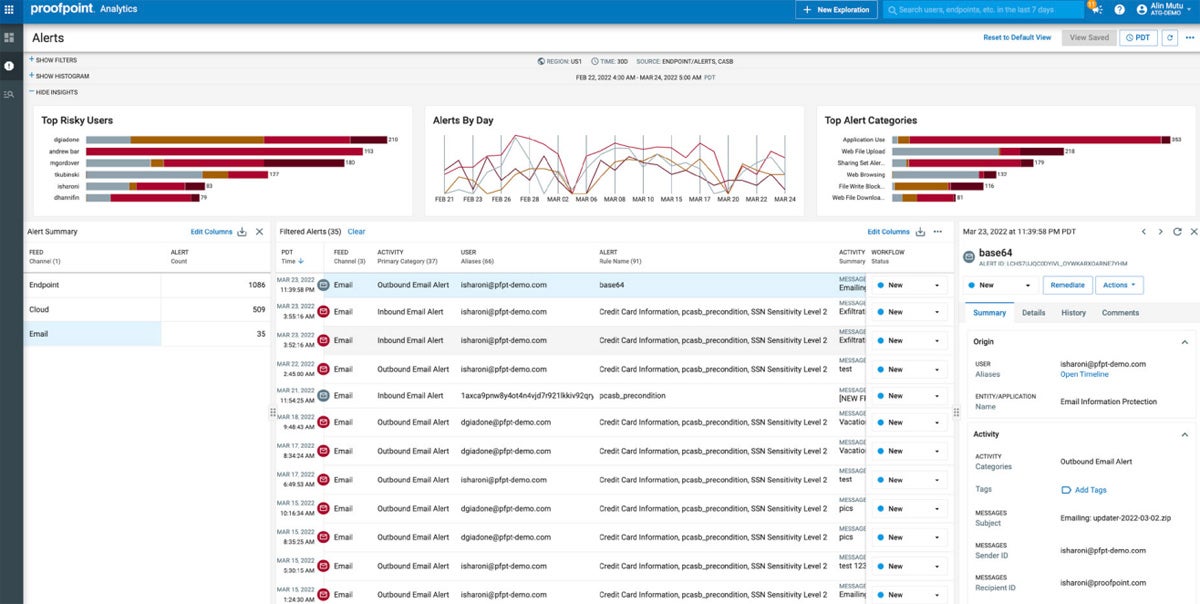Click the Remediate button

tap(1066, 285)
